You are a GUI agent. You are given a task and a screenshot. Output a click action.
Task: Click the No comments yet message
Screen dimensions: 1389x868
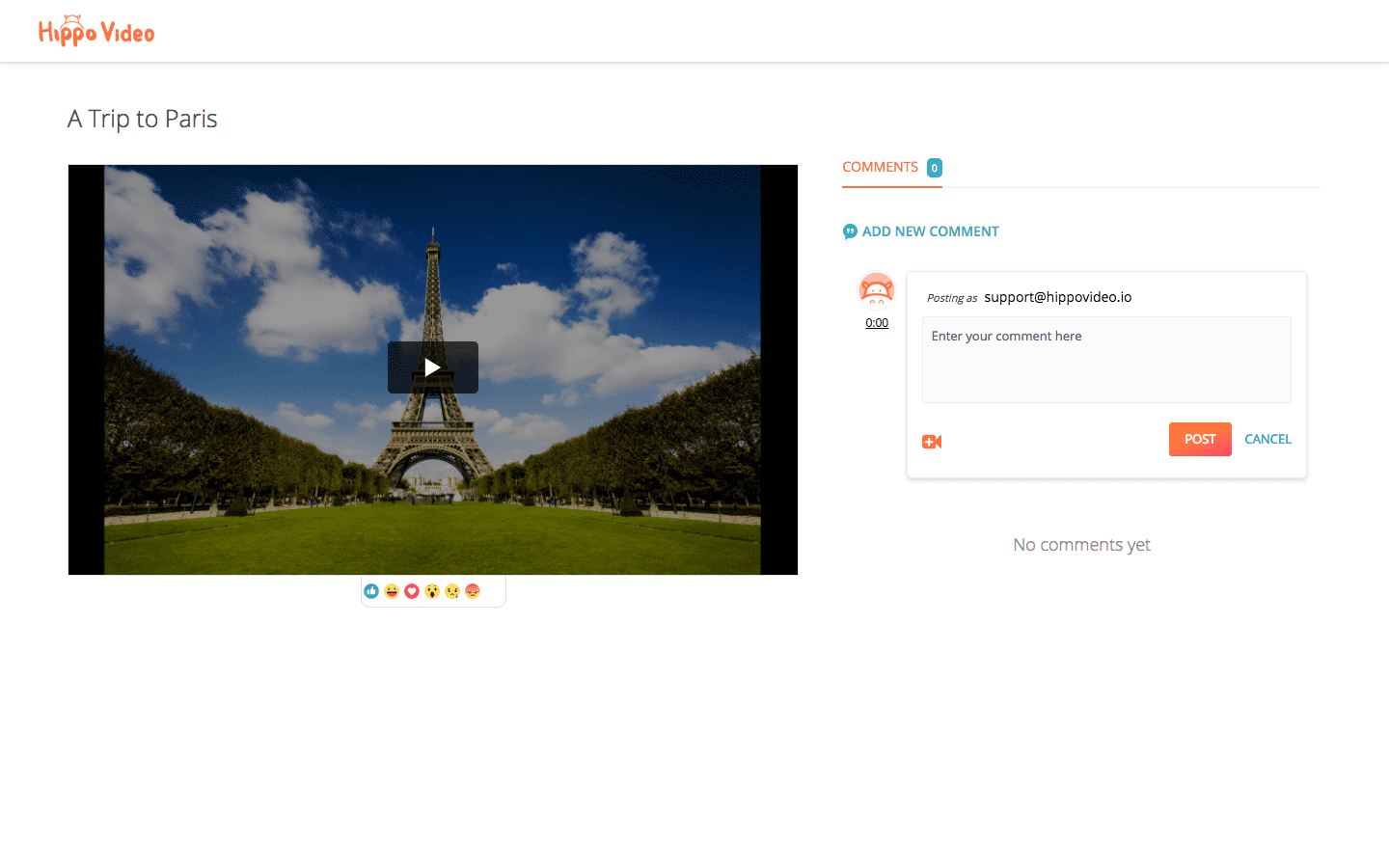(1081, 544)
